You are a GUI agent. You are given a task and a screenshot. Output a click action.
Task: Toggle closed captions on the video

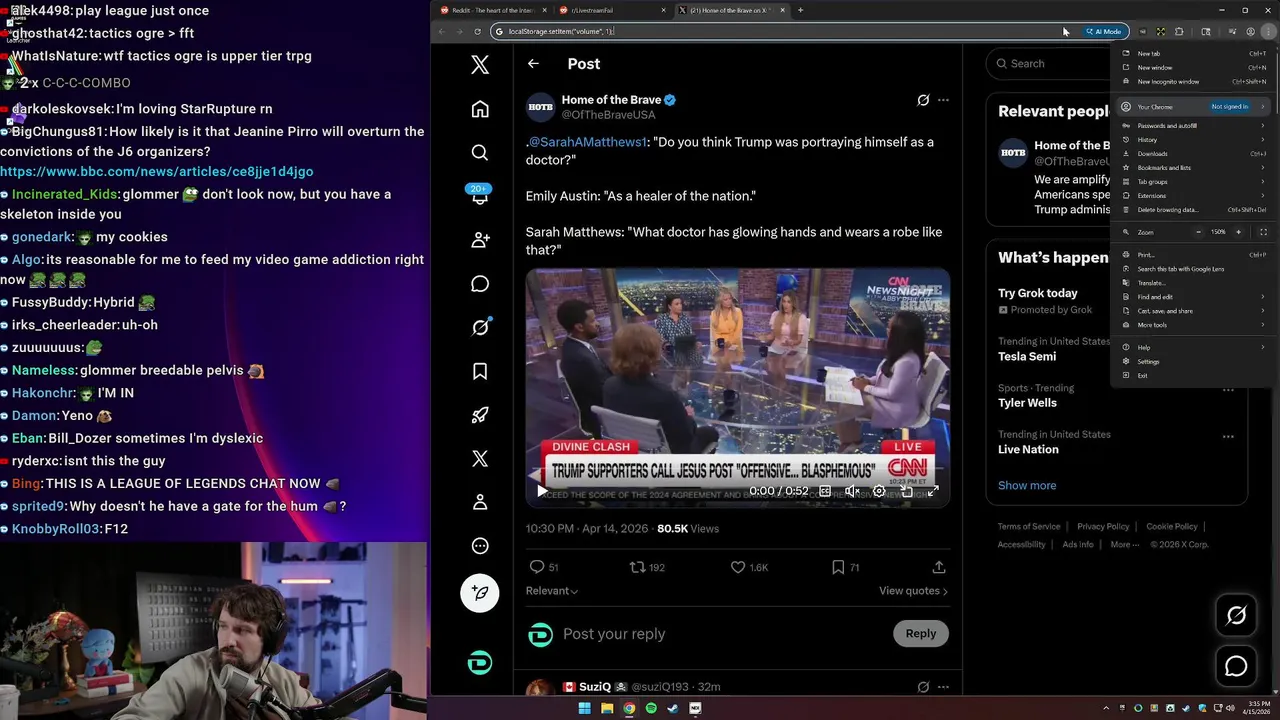[825, 491]
